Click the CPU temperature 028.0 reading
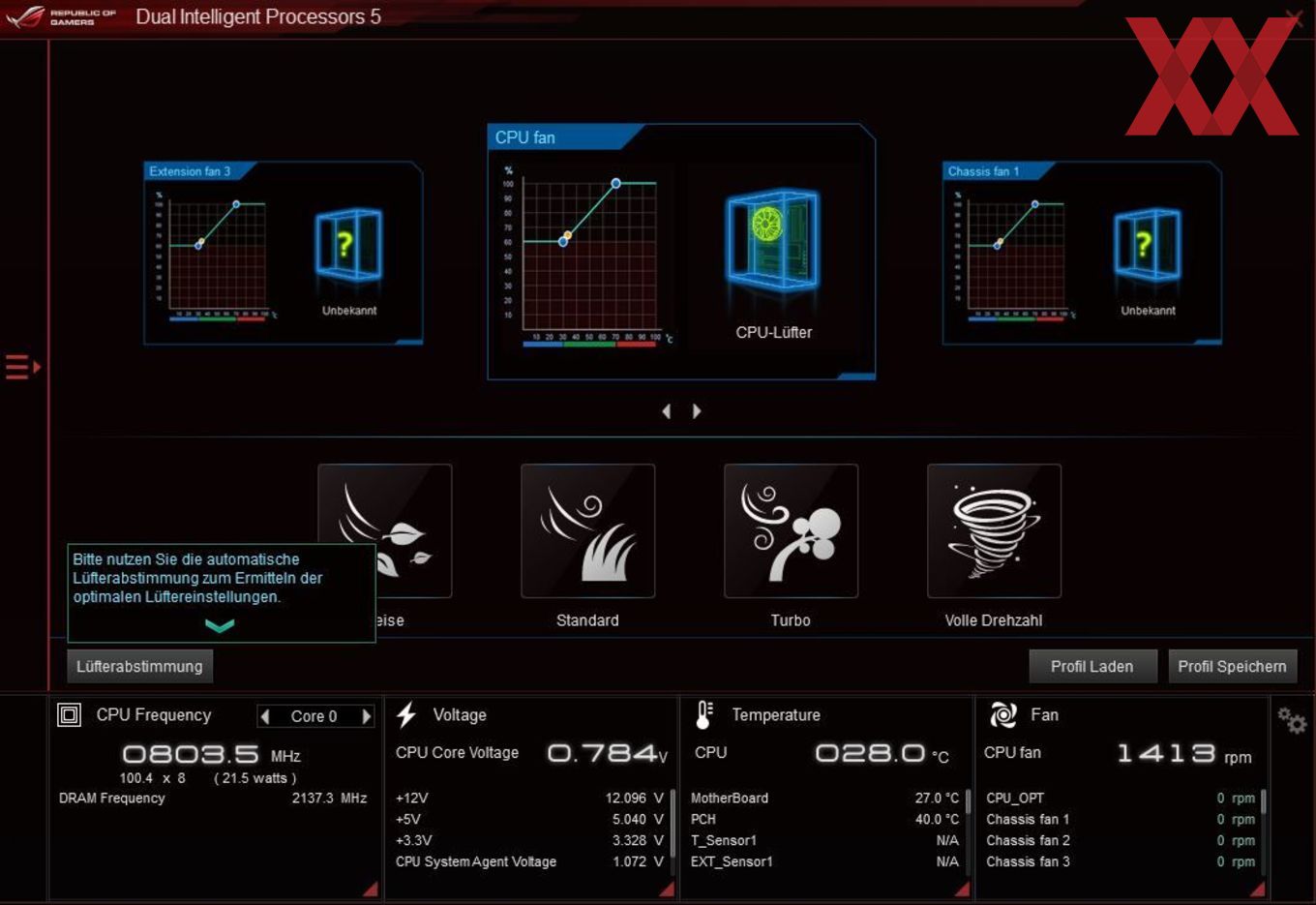Screen dimensions: 1316x905 pos(882,753)
